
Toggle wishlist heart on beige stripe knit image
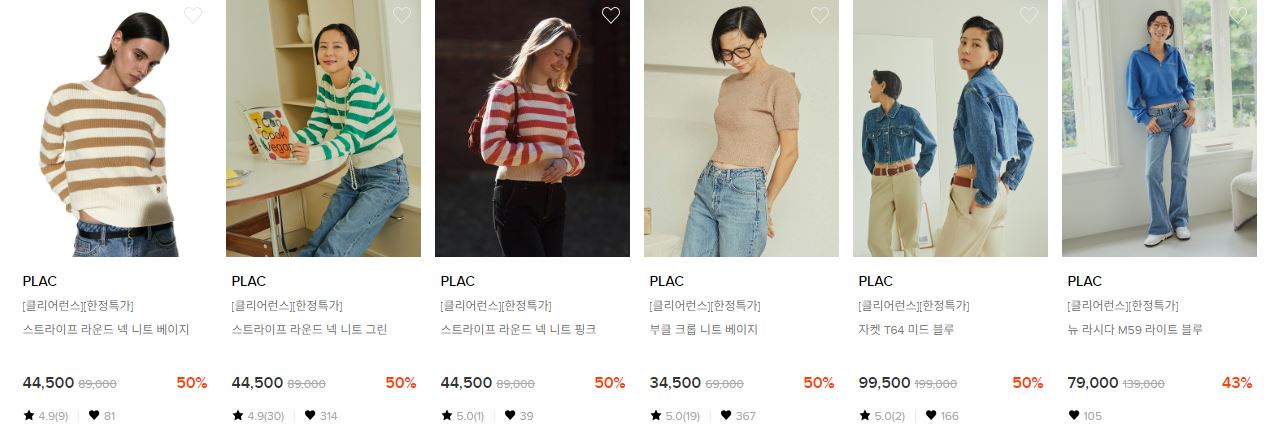[193, 15]
